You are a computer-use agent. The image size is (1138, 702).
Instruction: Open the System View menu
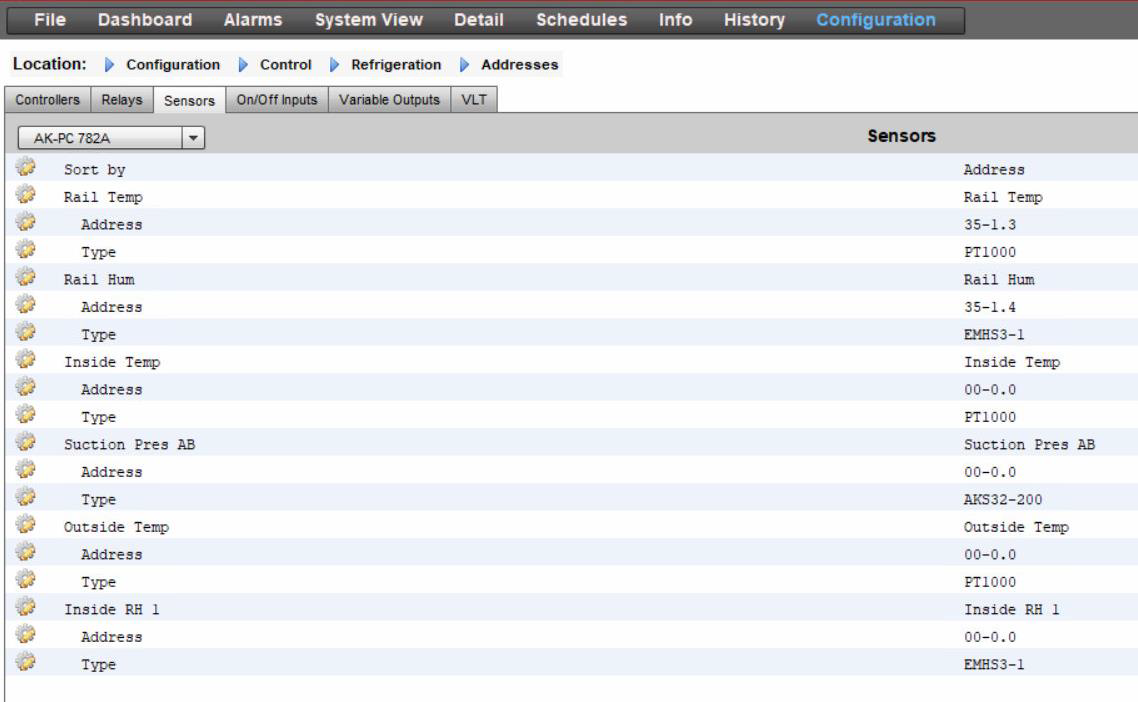(369, 19)
